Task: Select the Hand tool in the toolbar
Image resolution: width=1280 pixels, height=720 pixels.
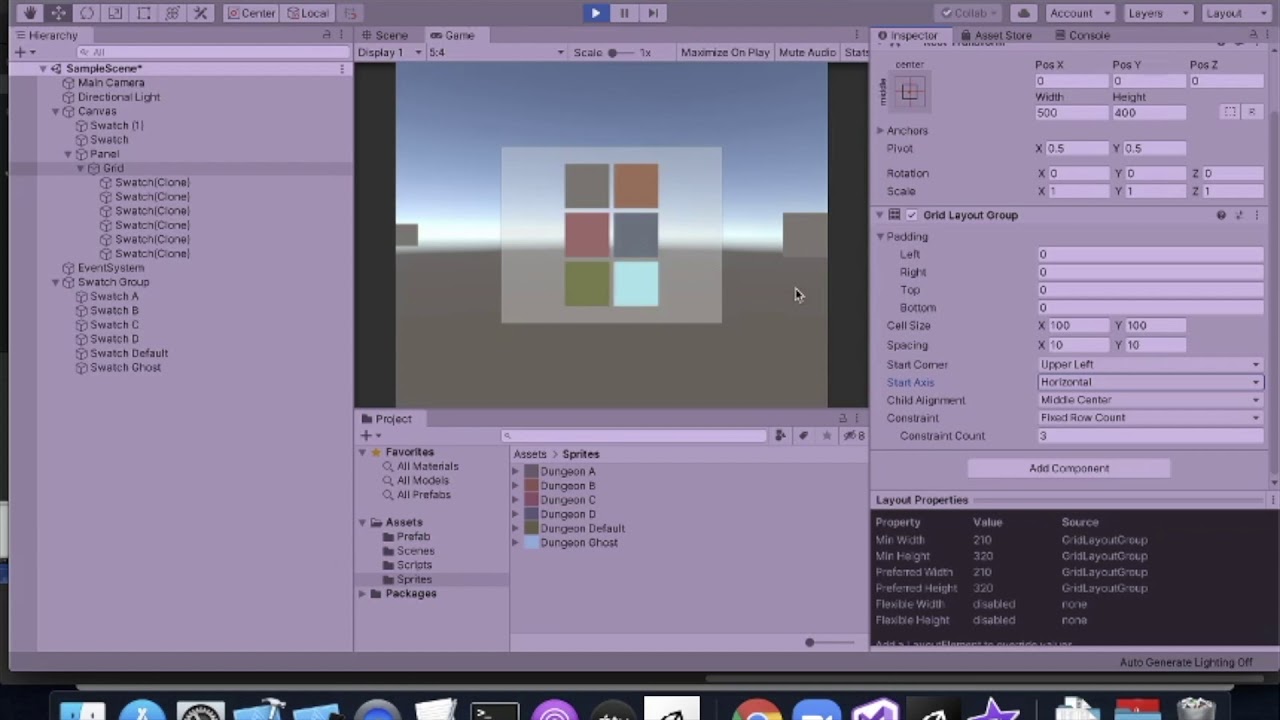Action: tap(29, 13)
